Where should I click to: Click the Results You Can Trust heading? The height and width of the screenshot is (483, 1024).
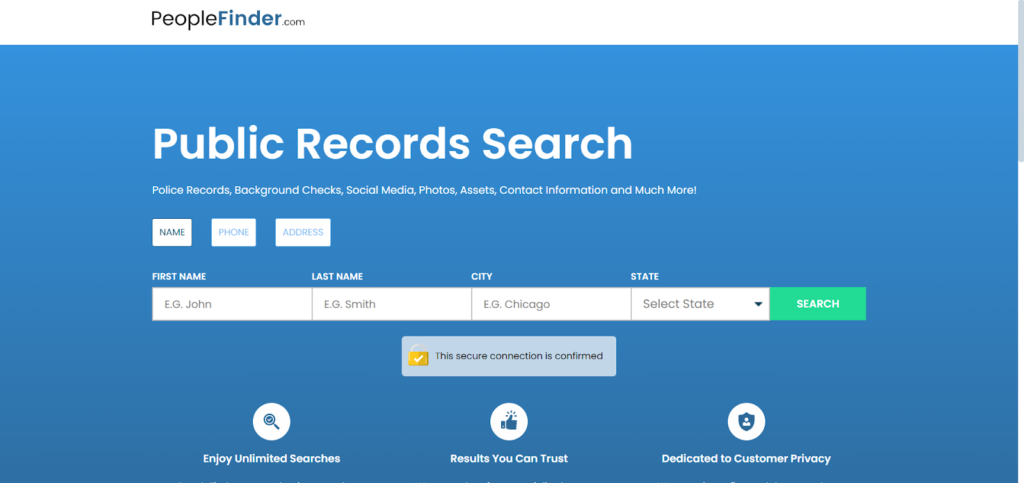509,459
